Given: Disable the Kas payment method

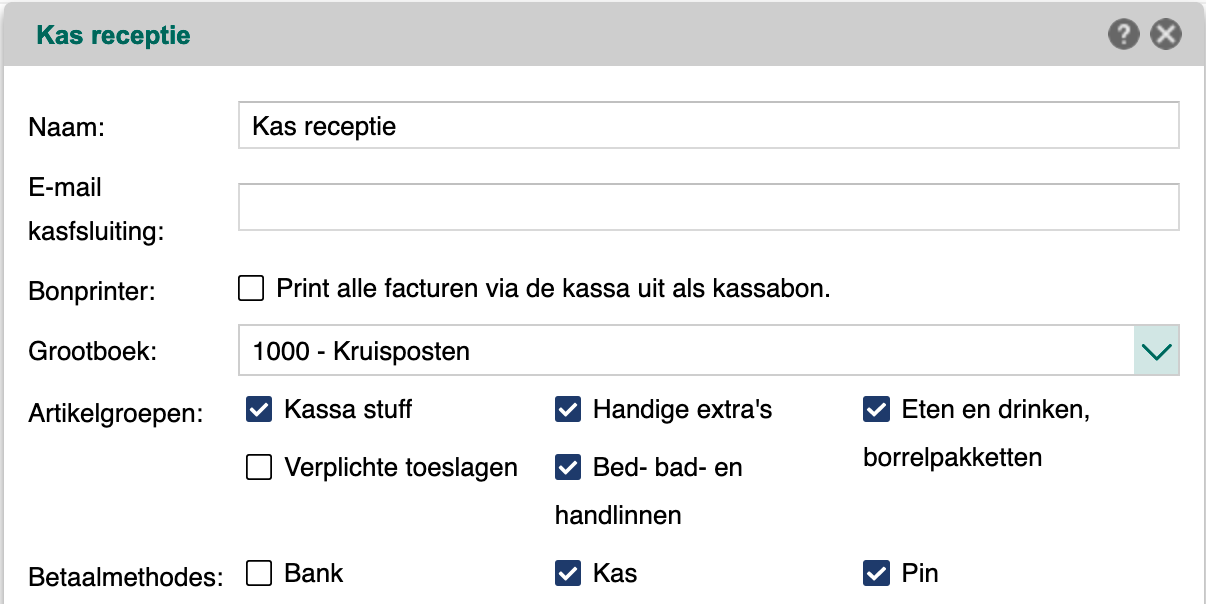Looking at the screenshot, I should coord(568,574).
